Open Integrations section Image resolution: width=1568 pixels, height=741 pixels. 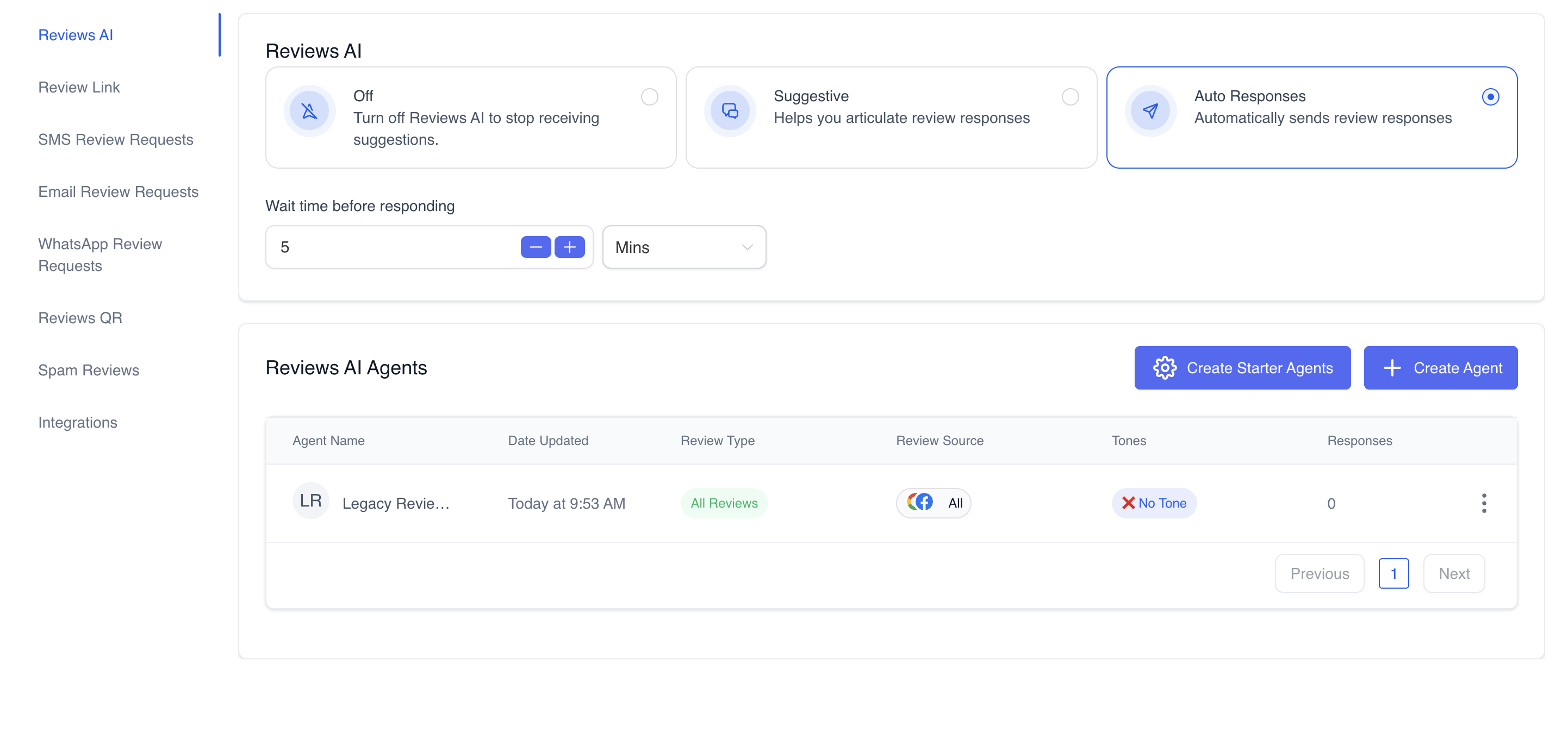click(x=78, y=423)
